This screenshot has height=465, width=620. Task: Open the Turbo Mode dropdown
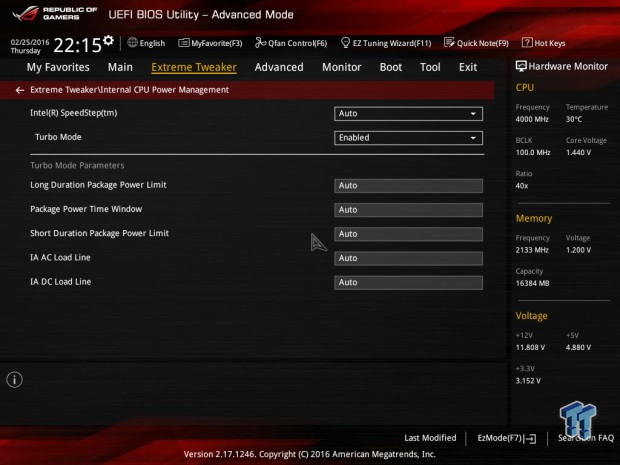[408, 138]
